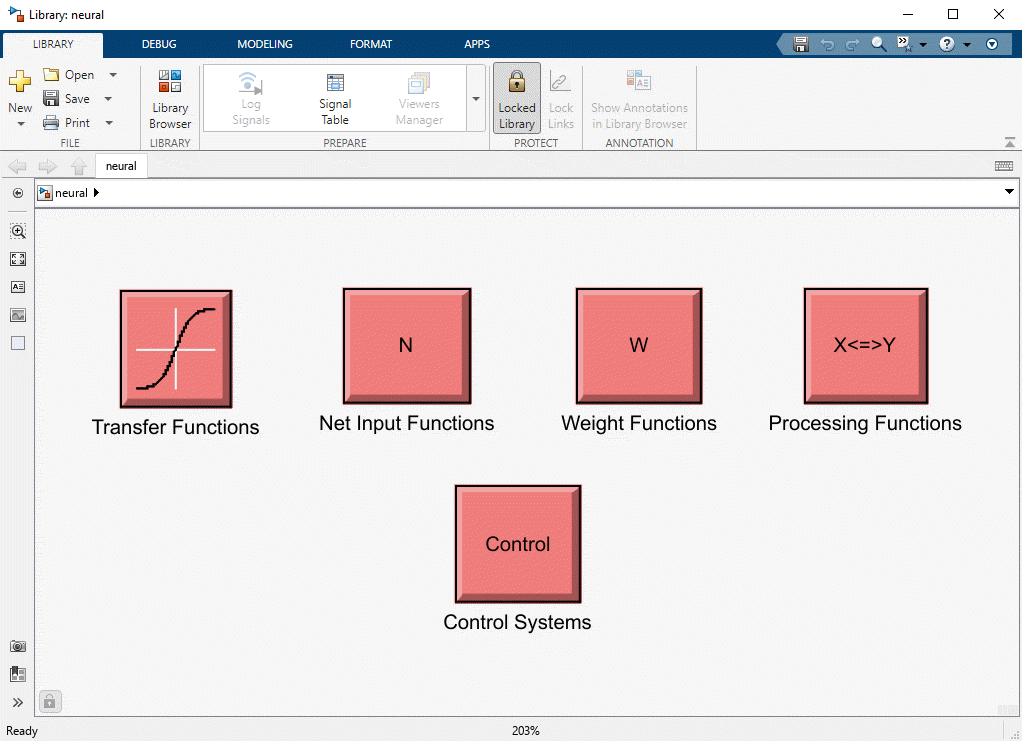Image resolution: width=1022 pixels, height=741 pixels.
Task: Toggle Locked Library protection
Action: point(516,97)
